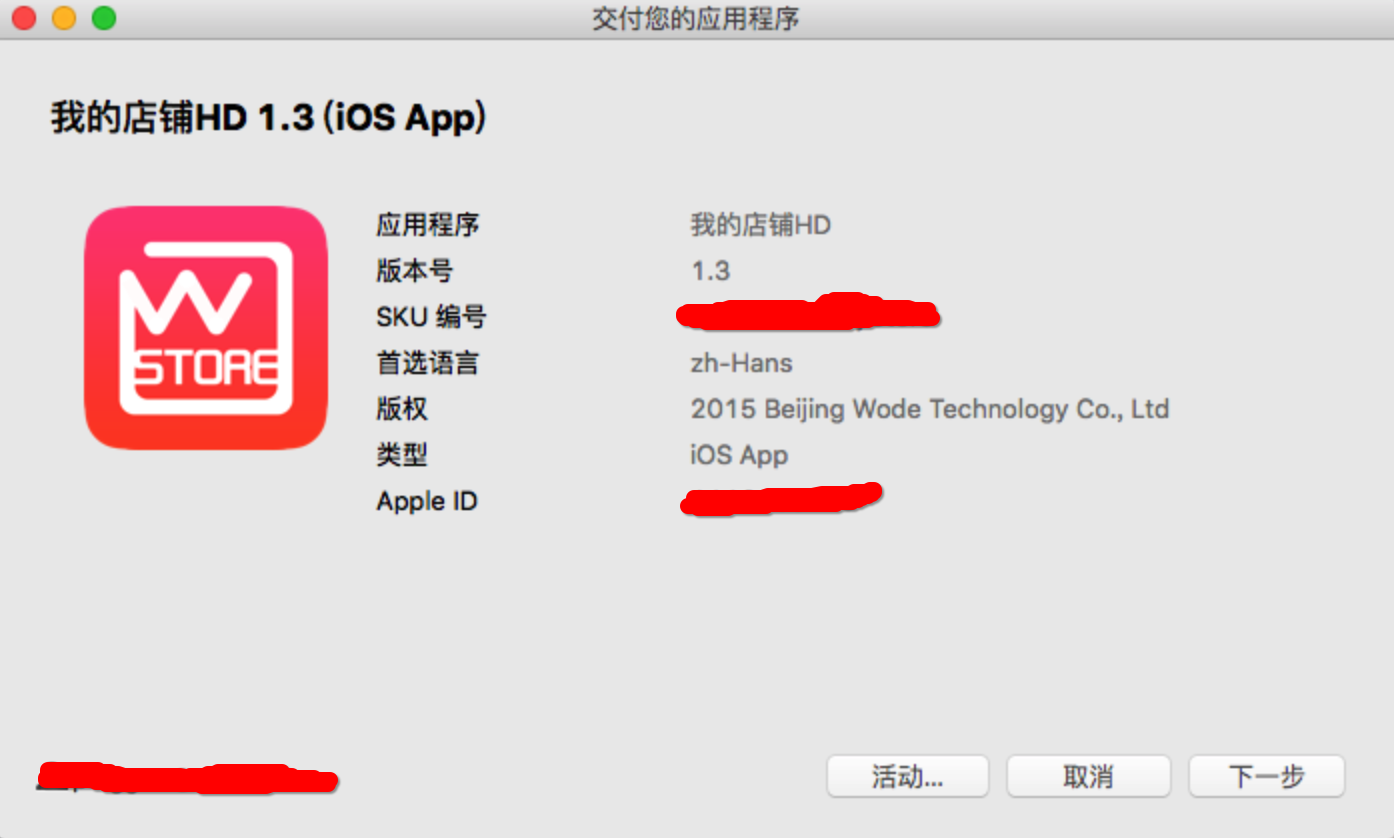Zoom the window with the green button

pyautogui.click(x=104, y=17)
